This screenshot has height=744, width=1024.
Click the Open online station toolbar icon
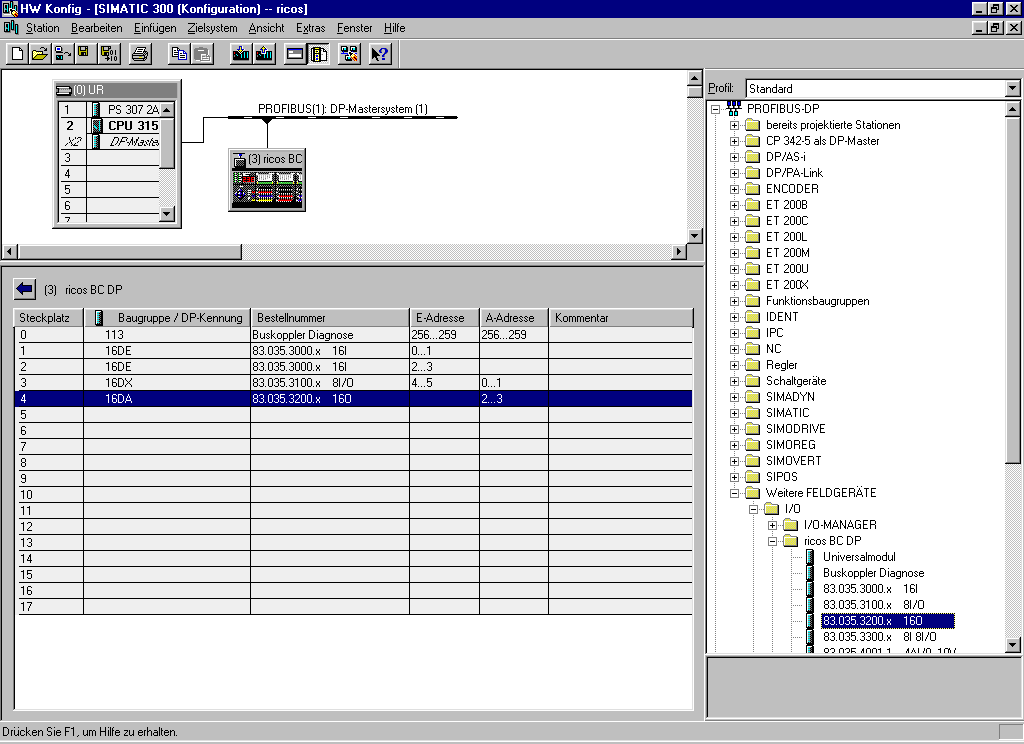(x=63, y=54)
